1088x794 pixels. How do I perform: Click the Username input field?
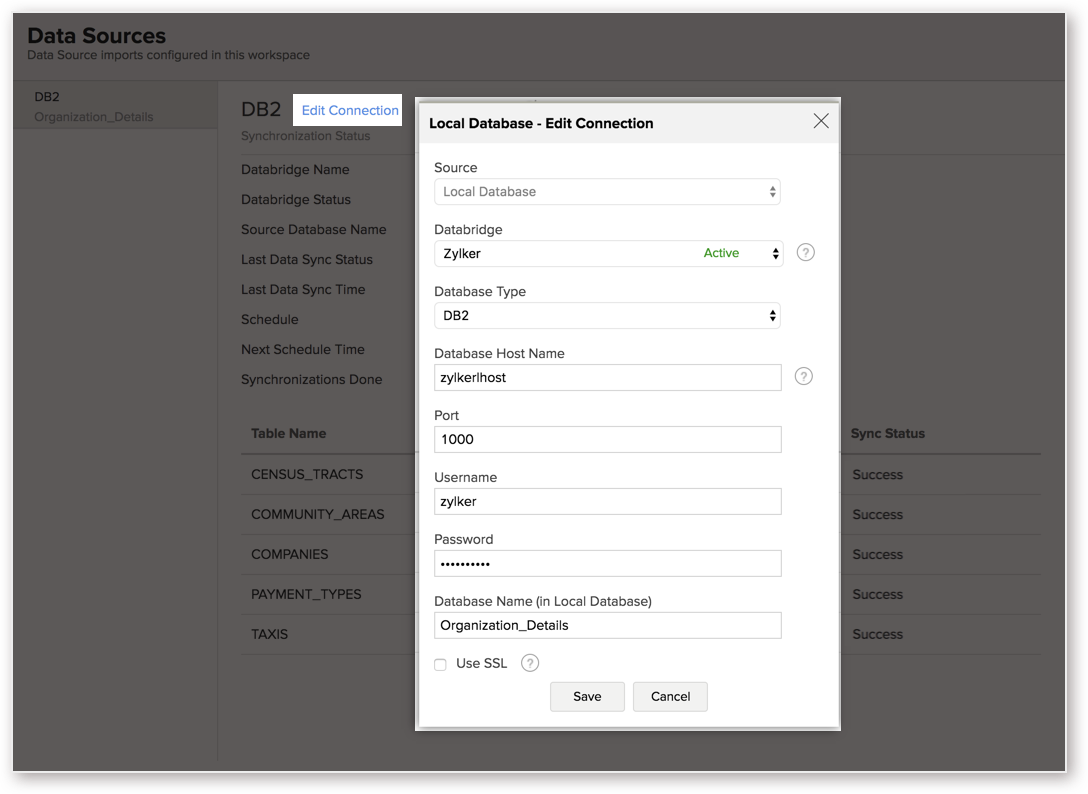608,501
